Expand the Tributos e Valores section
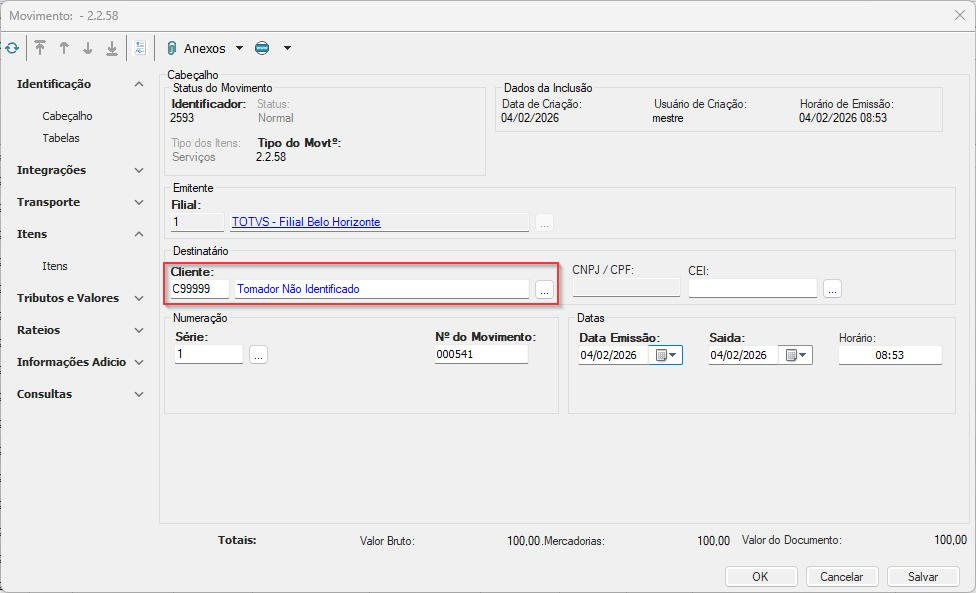976x593 pixels. [139, 298]
